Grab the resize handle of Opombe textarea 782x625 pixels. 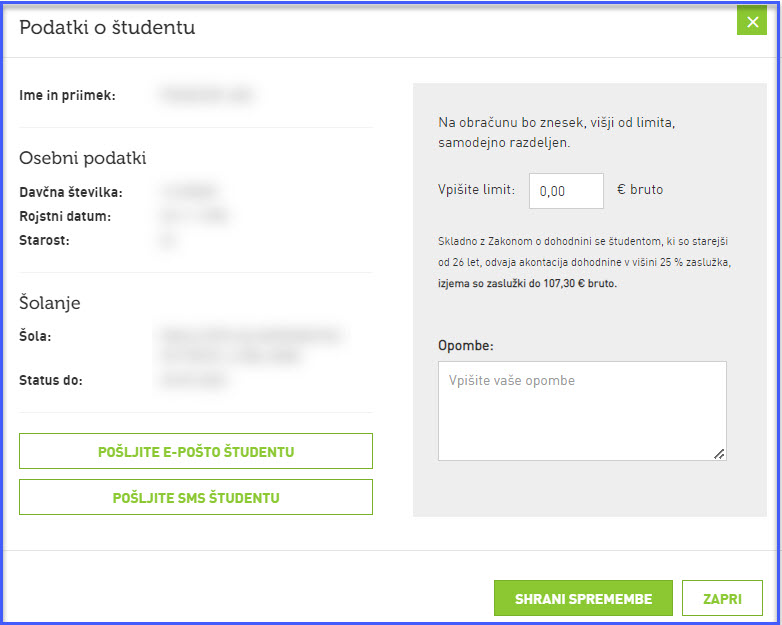[x=719, y=454]
